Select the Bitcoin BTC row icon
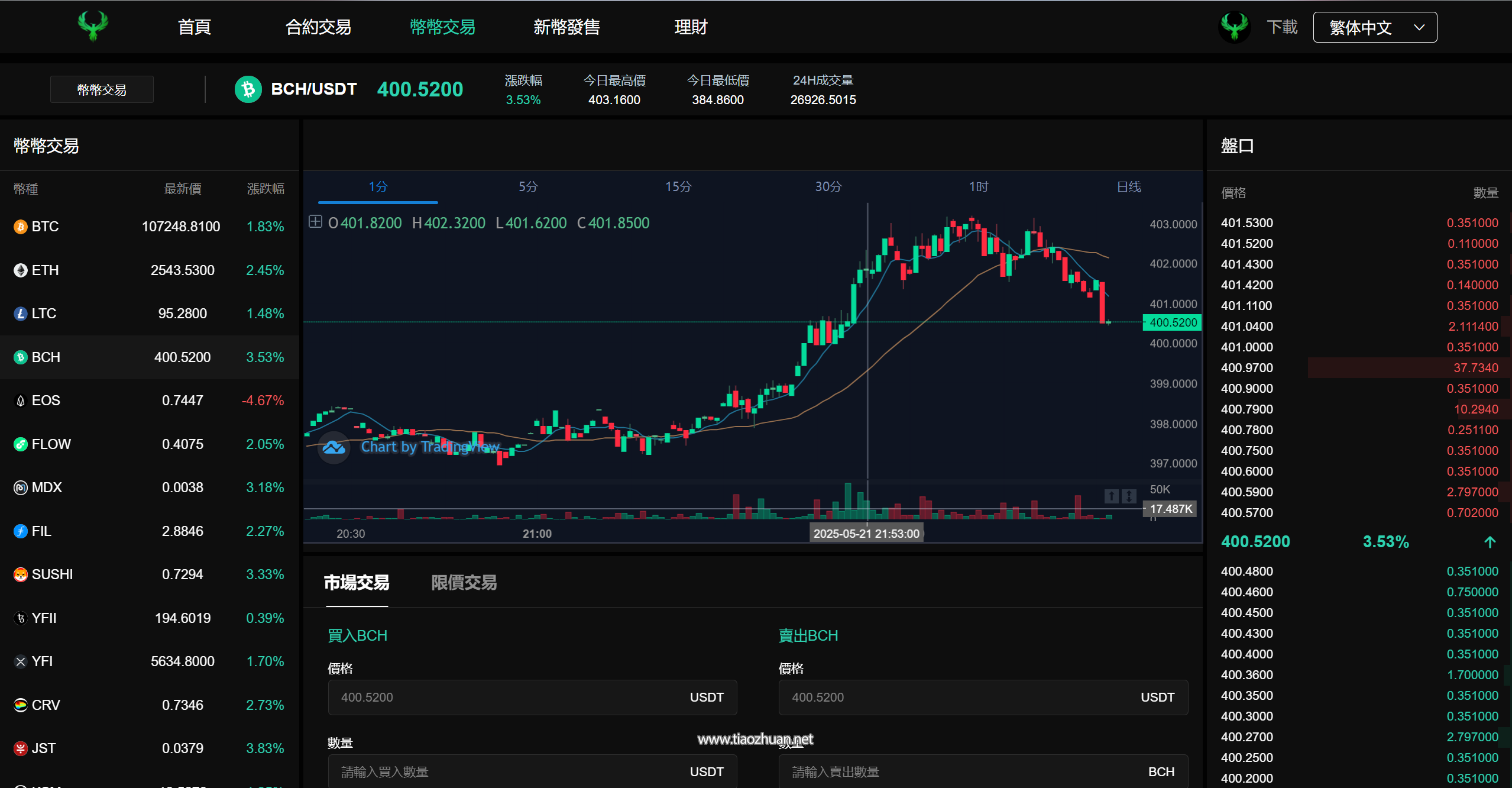This screenshot has width=1512, height=788. click(x=21, y=227)
